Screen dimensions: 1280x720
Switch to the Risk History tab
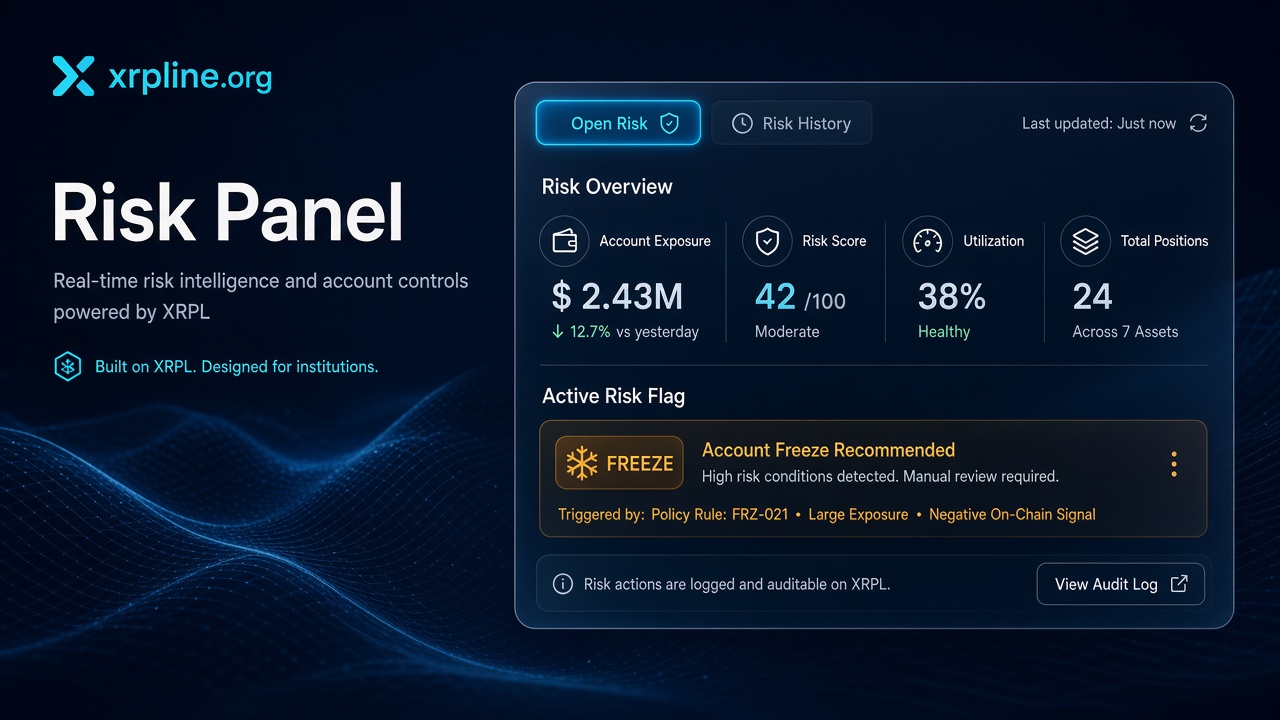791,123
